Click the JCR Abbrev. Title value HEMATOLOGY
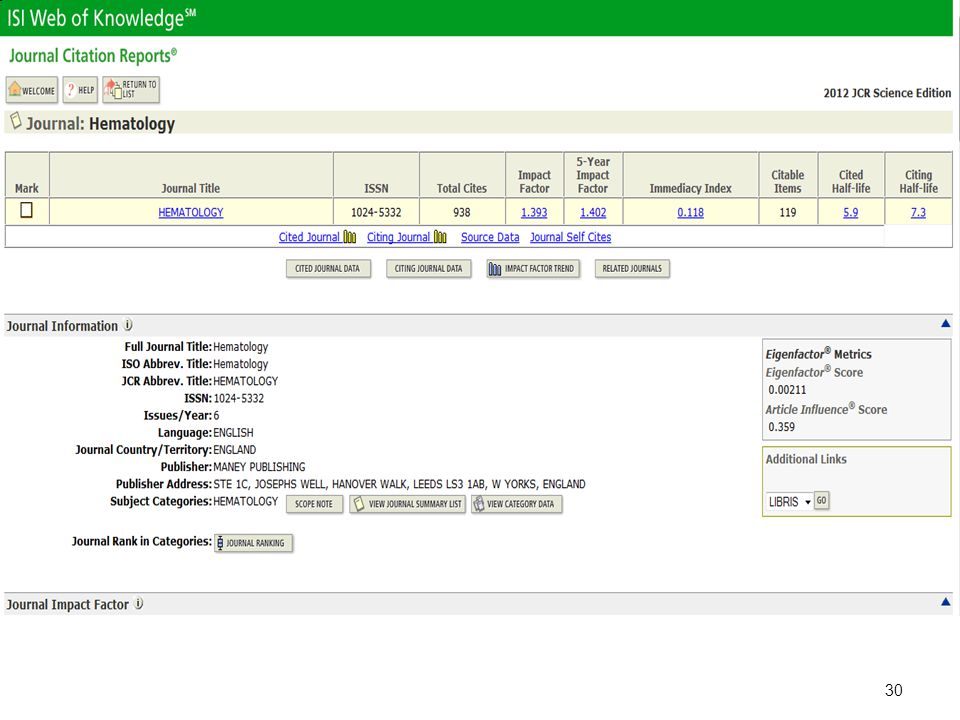 click(x=246, y=381)
